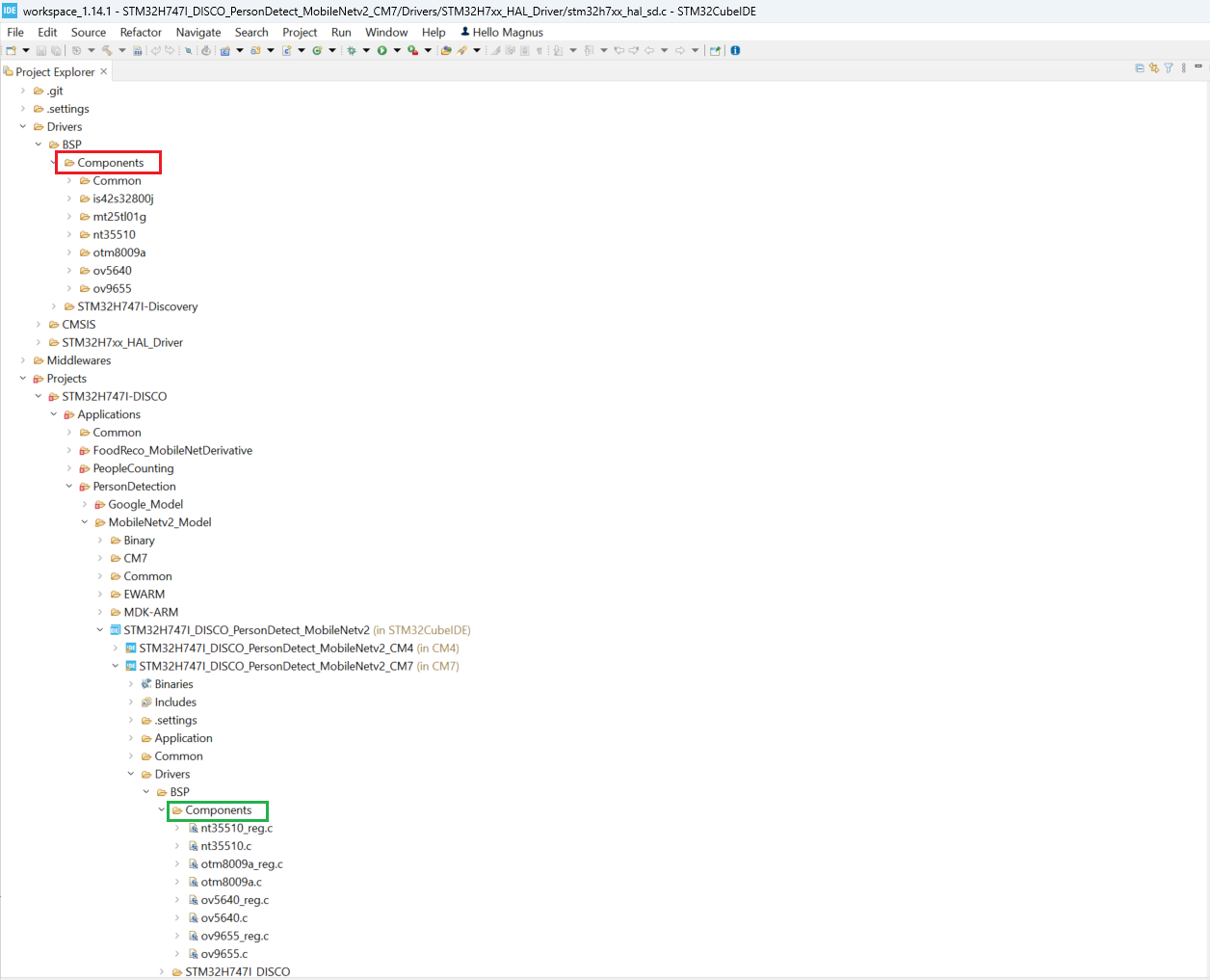The image size is (1210, 980).
Task: Open a new C/C++ project wizard icon
Action: coord(224,50)
